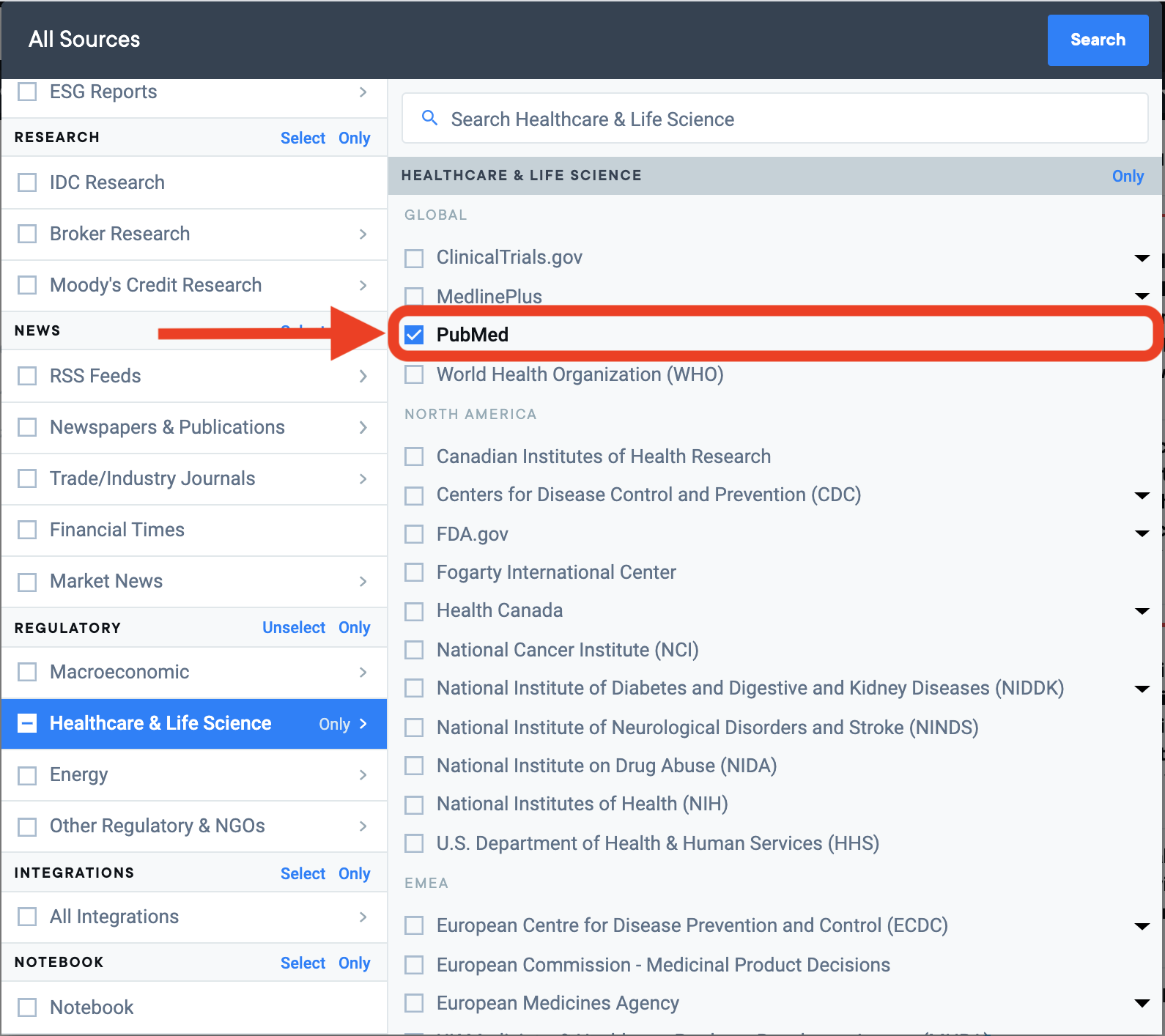Check the World Health Organization (WHO) checkbox
The width and height of the screenshot is (1165, 1036).
coord(414,374)
